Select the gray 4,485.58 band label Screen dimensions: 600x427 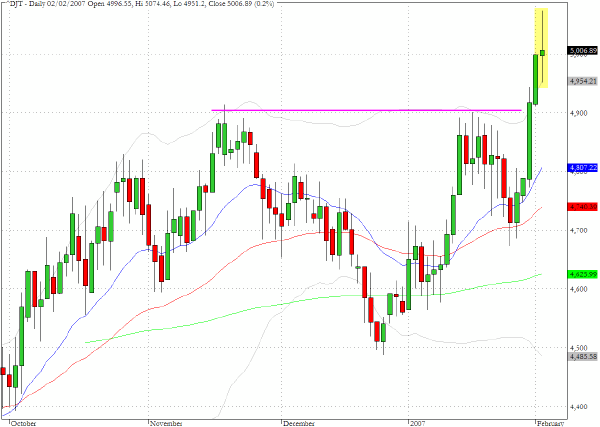[583, 357]
